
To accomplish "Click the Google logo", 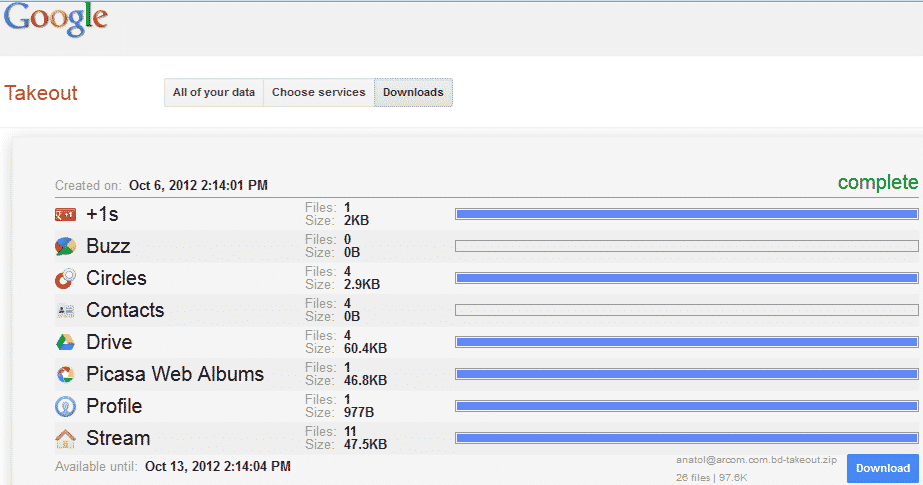I will (56, 20).
